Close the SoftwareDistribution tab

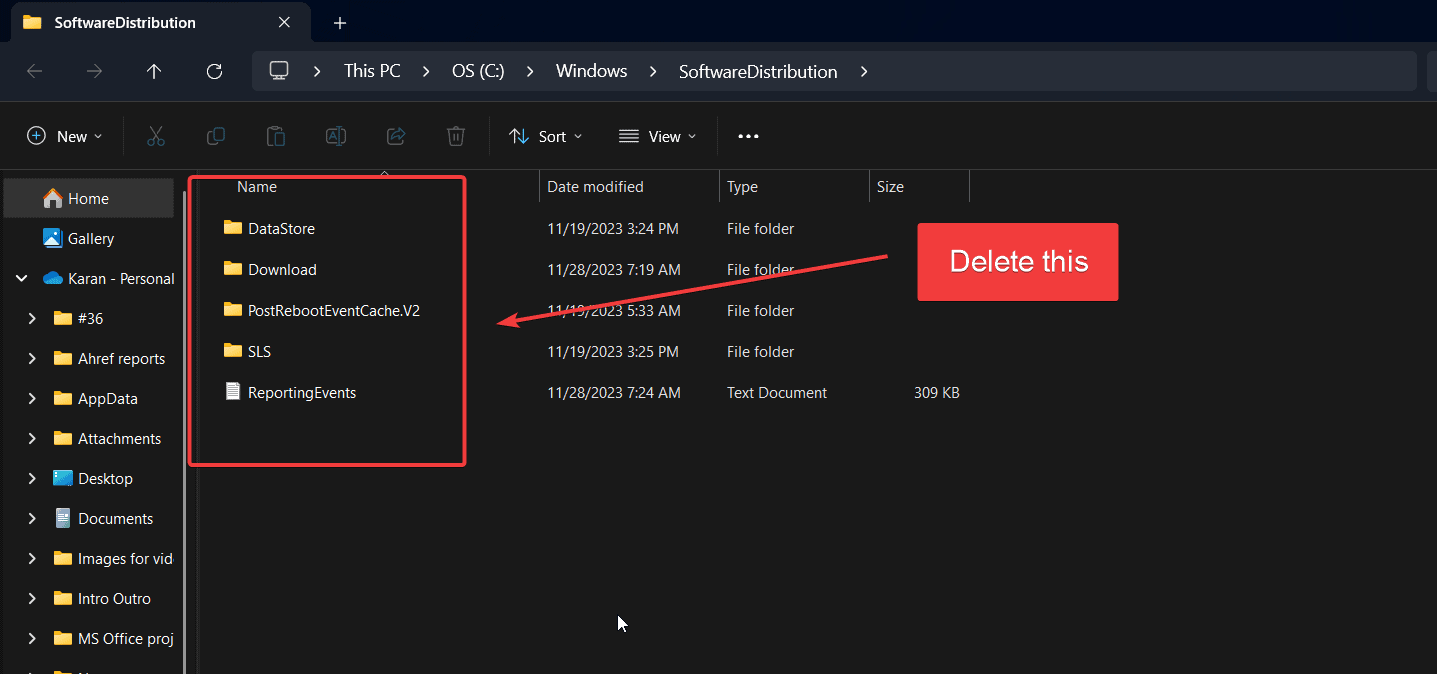coord(284,22)
